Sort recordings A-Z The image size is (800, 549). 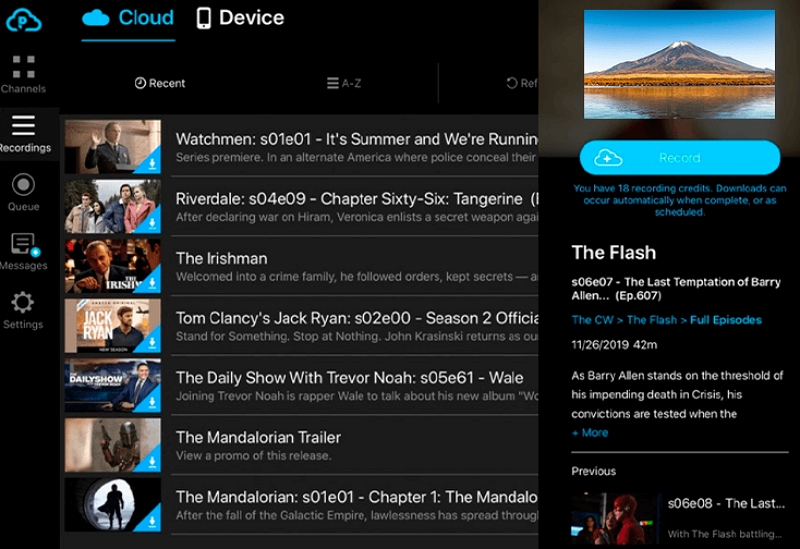[344, 83]
